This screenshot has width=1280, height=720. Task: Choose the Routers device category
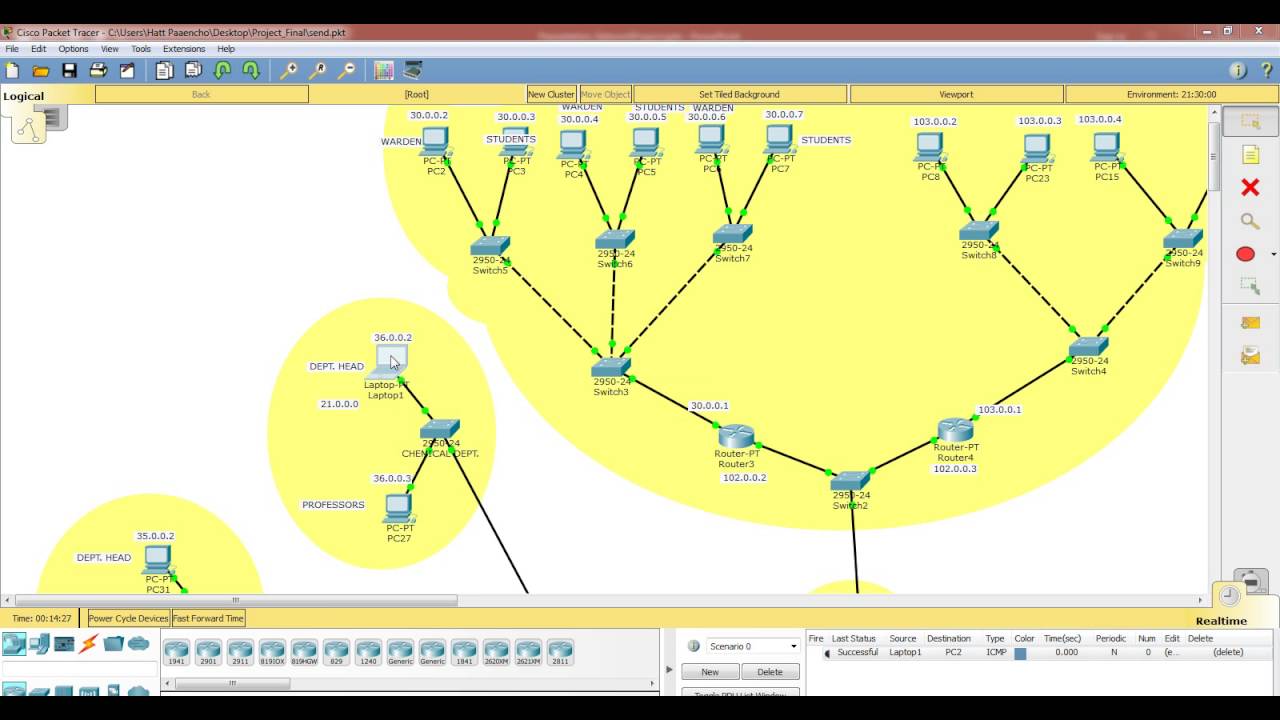click(15, 644)
